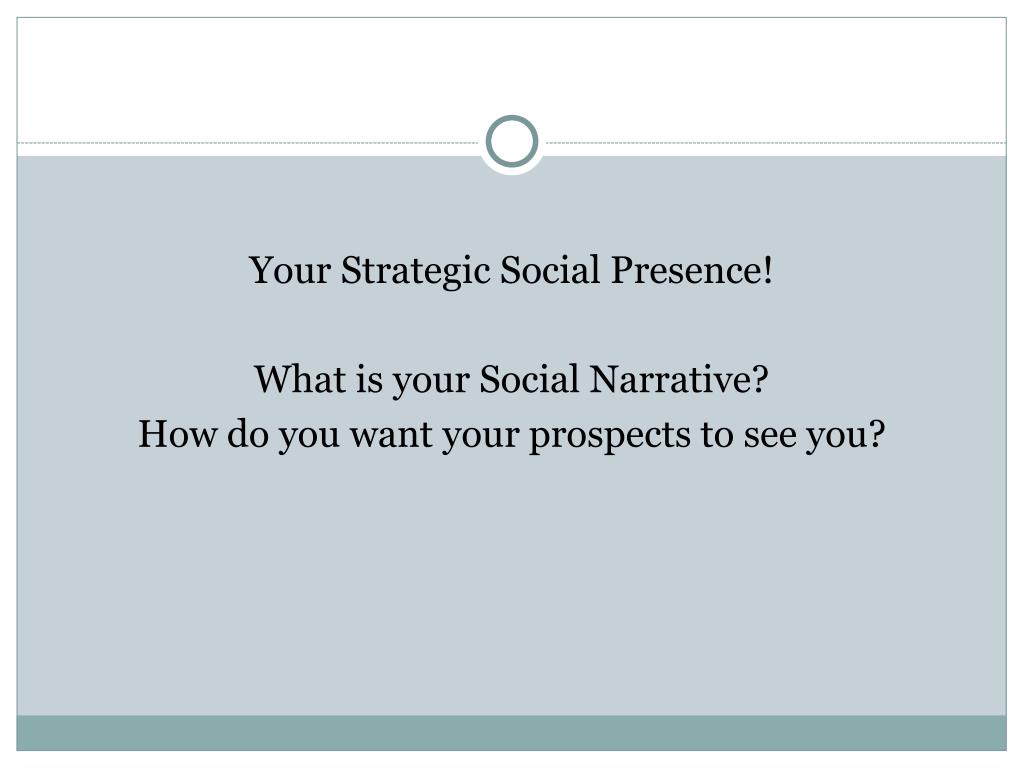Click the word 'Presence!' in the heading
This screenshot has height=768, width=1024.
pyautogui.click(x=692, y=270)
